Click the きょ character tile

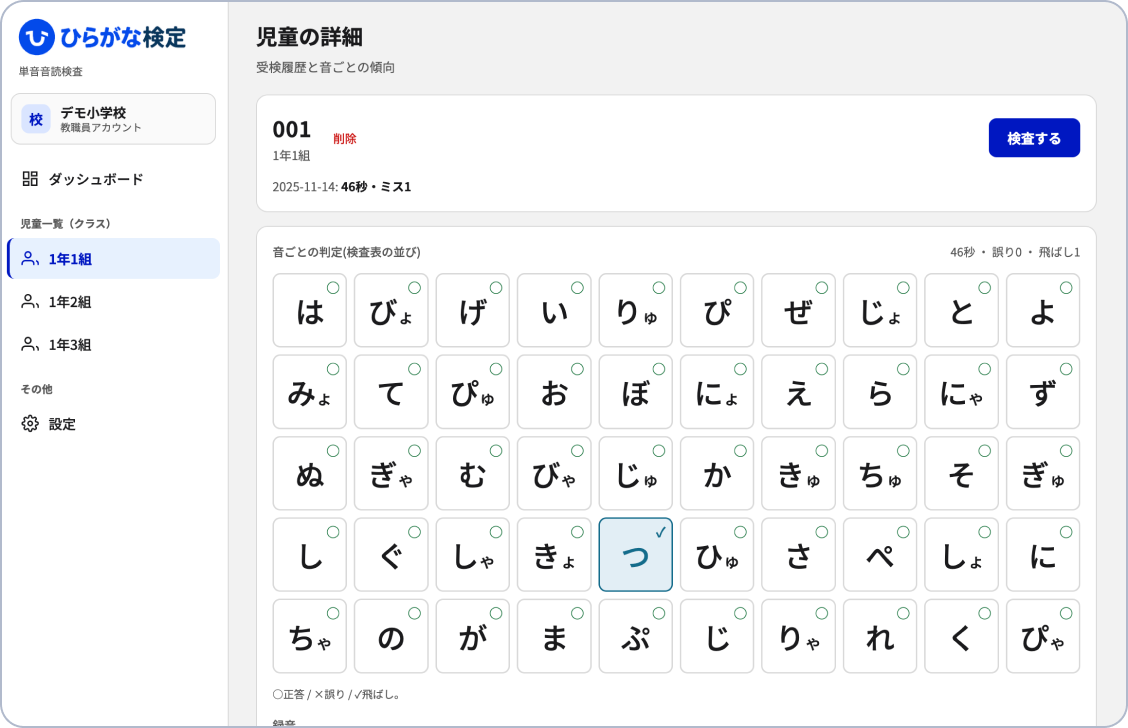[554, 555]
